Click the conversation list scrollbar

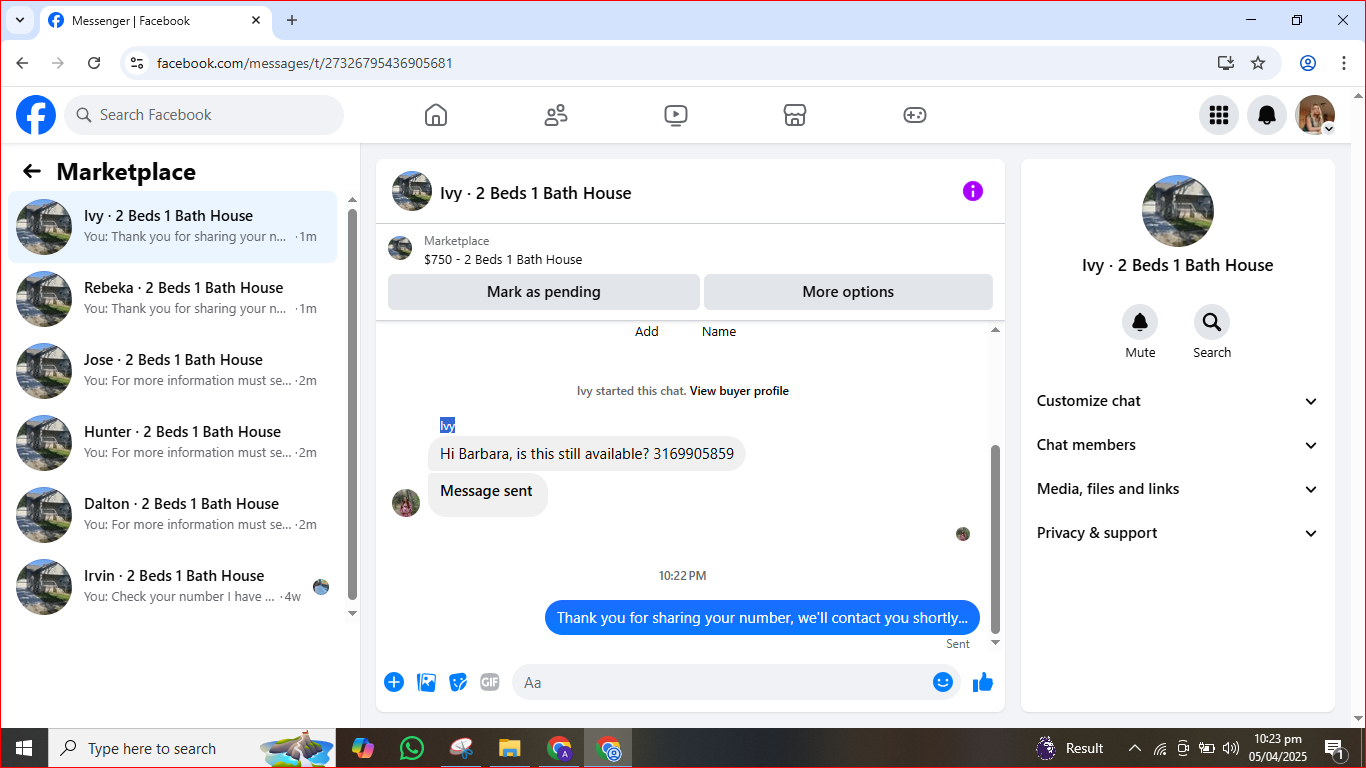(352, 405)
